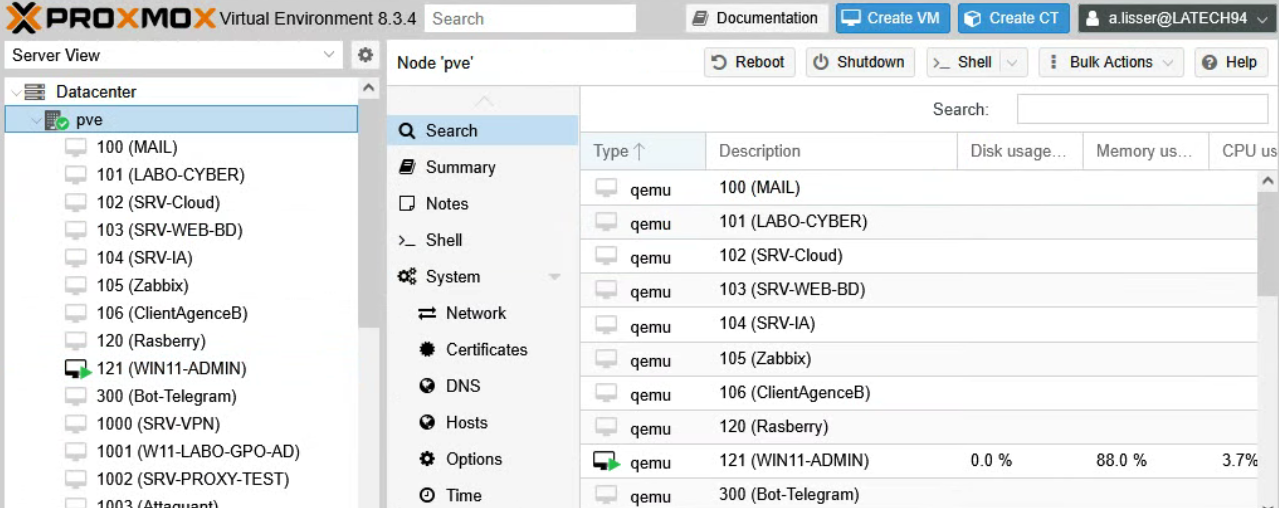The image size is (1279, 508).
Task: Open the a.lisser@LATECH94 user menu
Action: pyautogui.click(x=1177, y=18)
